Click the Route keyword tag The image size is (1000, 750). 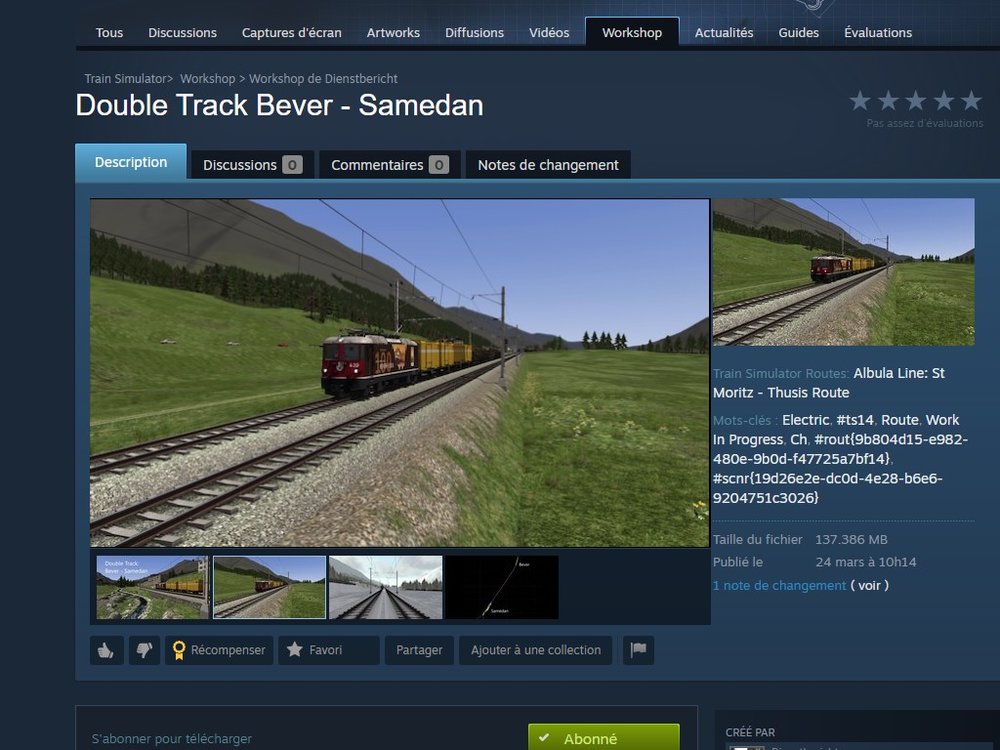[x=899, y=420]
